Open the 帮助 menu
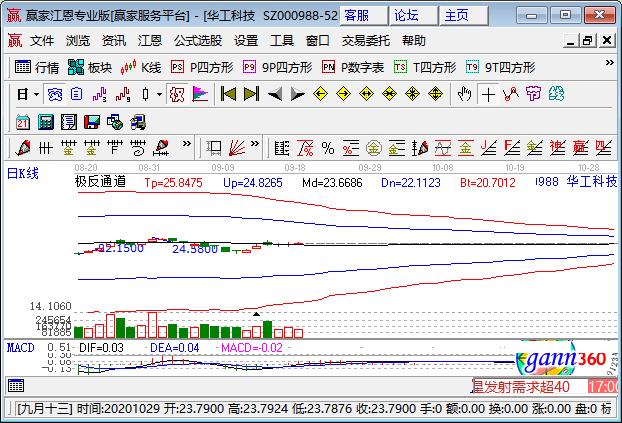Viewport: 622px width, 423px height. point(413,40)
